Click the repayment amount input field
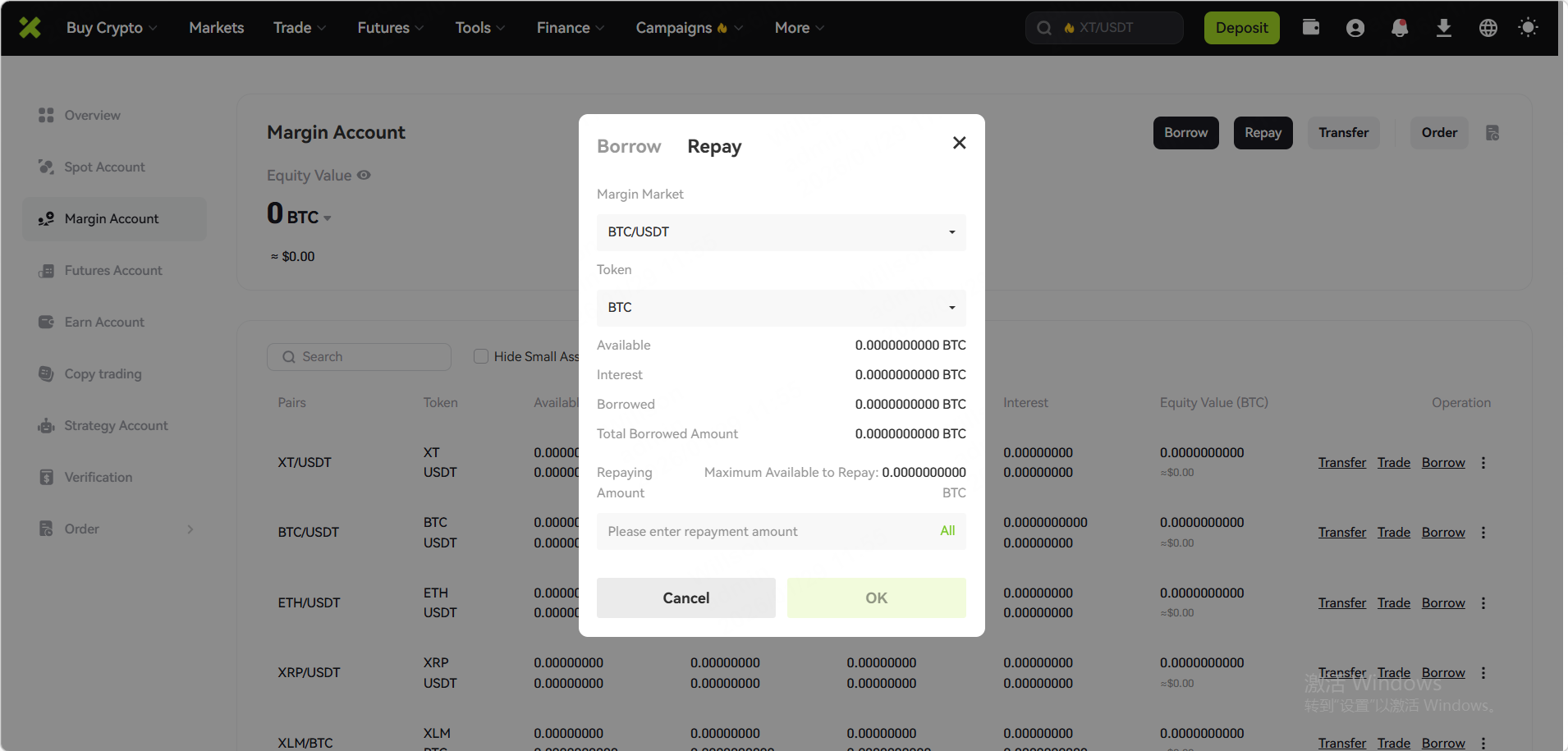The height and width of the screenshot is (751, 1568). [763, 532]
